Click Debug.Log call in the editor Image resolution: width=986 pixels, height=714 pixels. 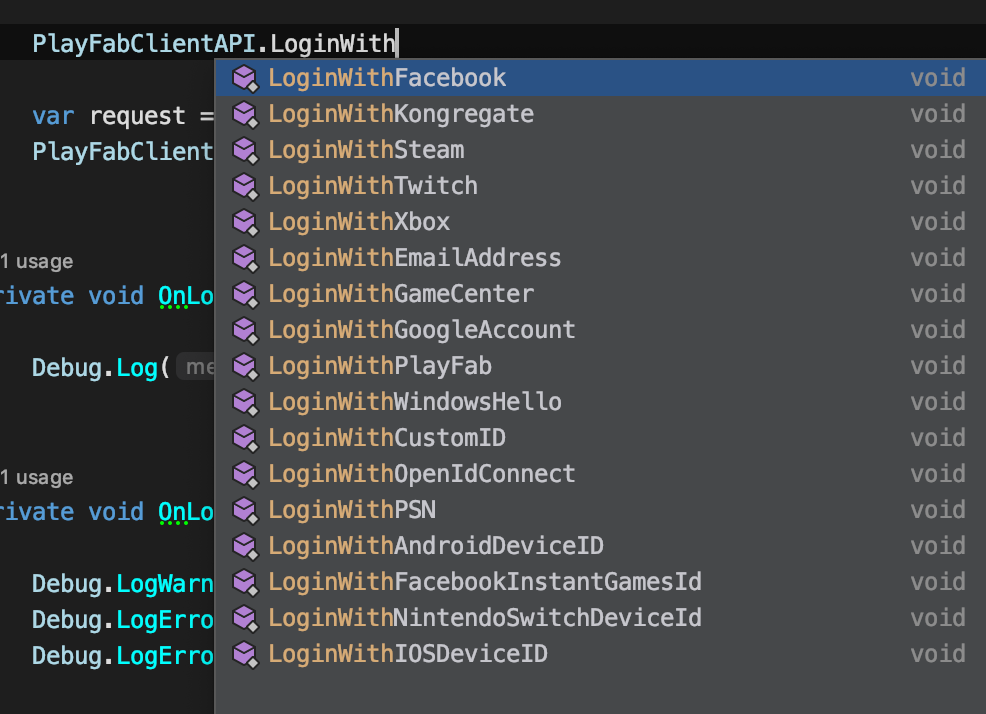101,368
